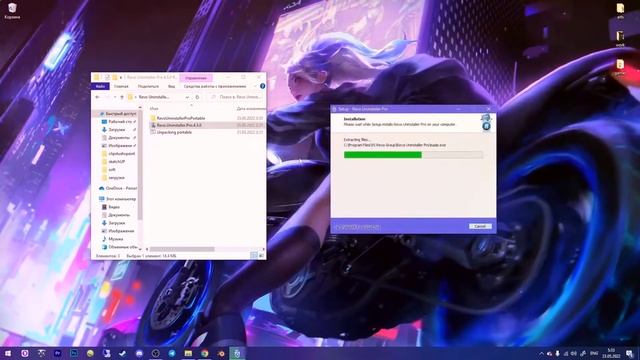The width and height of the screenshot is (640, 360).
Task: Click the green installation progress bar
Action: [413, 155]
